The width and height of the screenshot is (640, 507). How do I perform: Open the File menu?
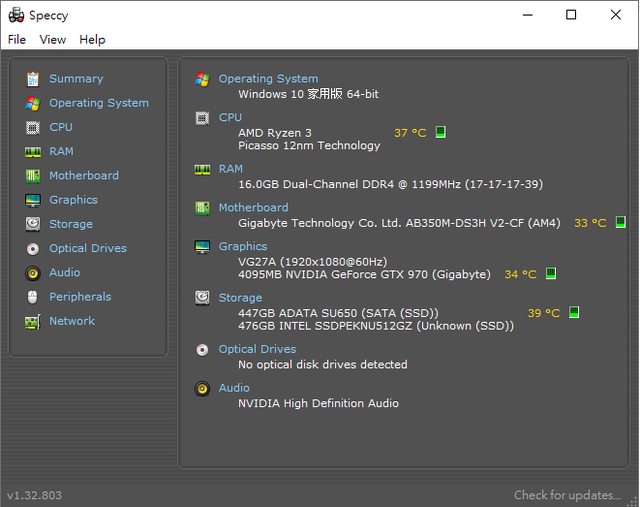[17, 40]
